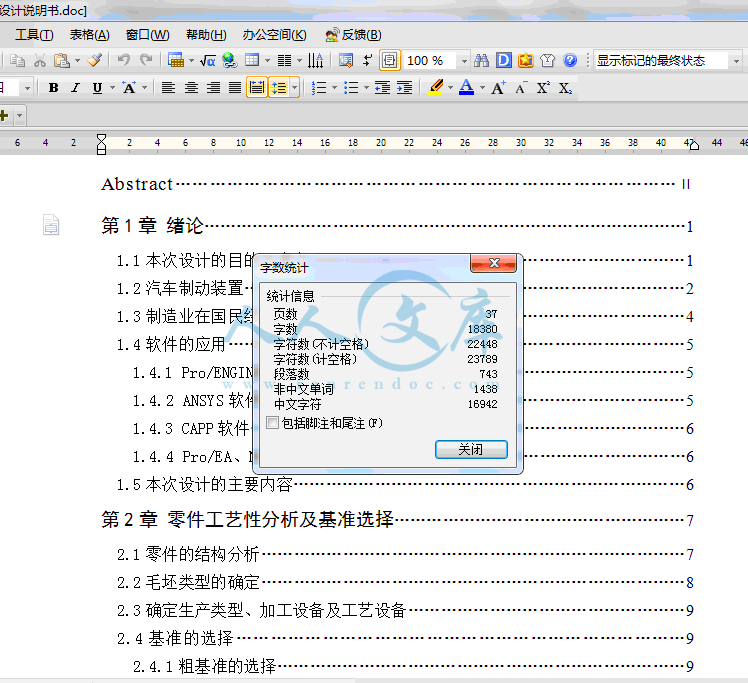Toggle bold formatting

pos(53,88)
